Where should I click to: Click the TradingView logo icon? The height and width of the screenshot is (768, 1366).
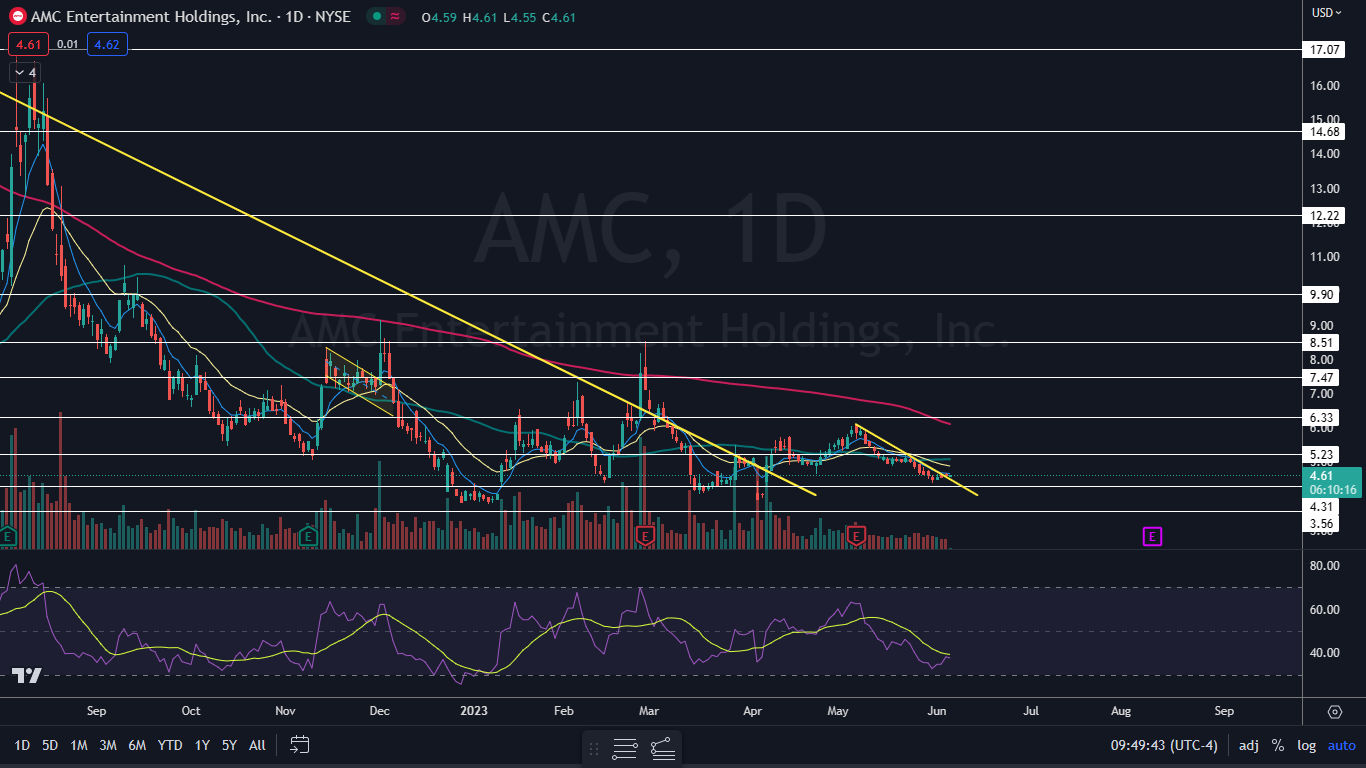click(27, 675)
